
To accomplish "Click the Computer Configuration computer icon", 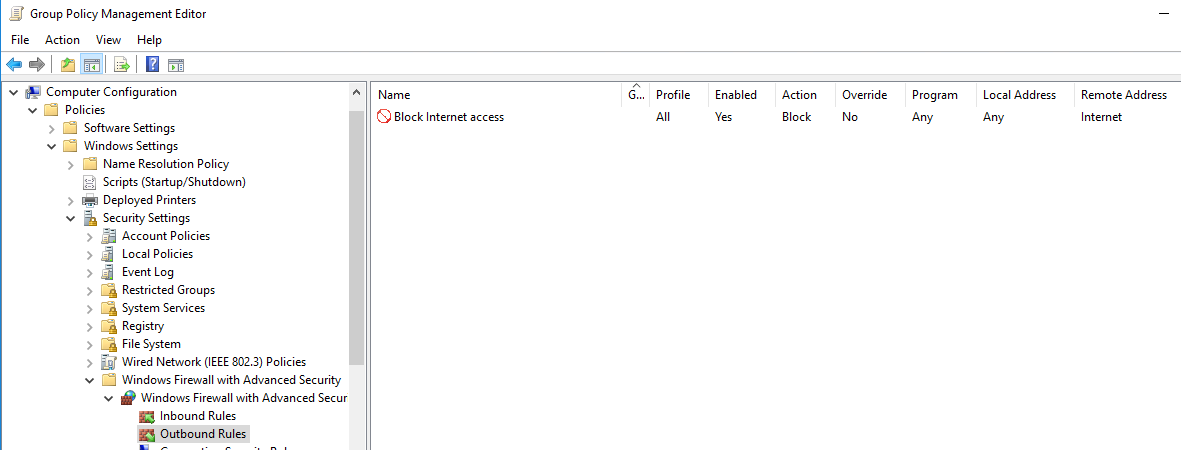I will (33, 92).
